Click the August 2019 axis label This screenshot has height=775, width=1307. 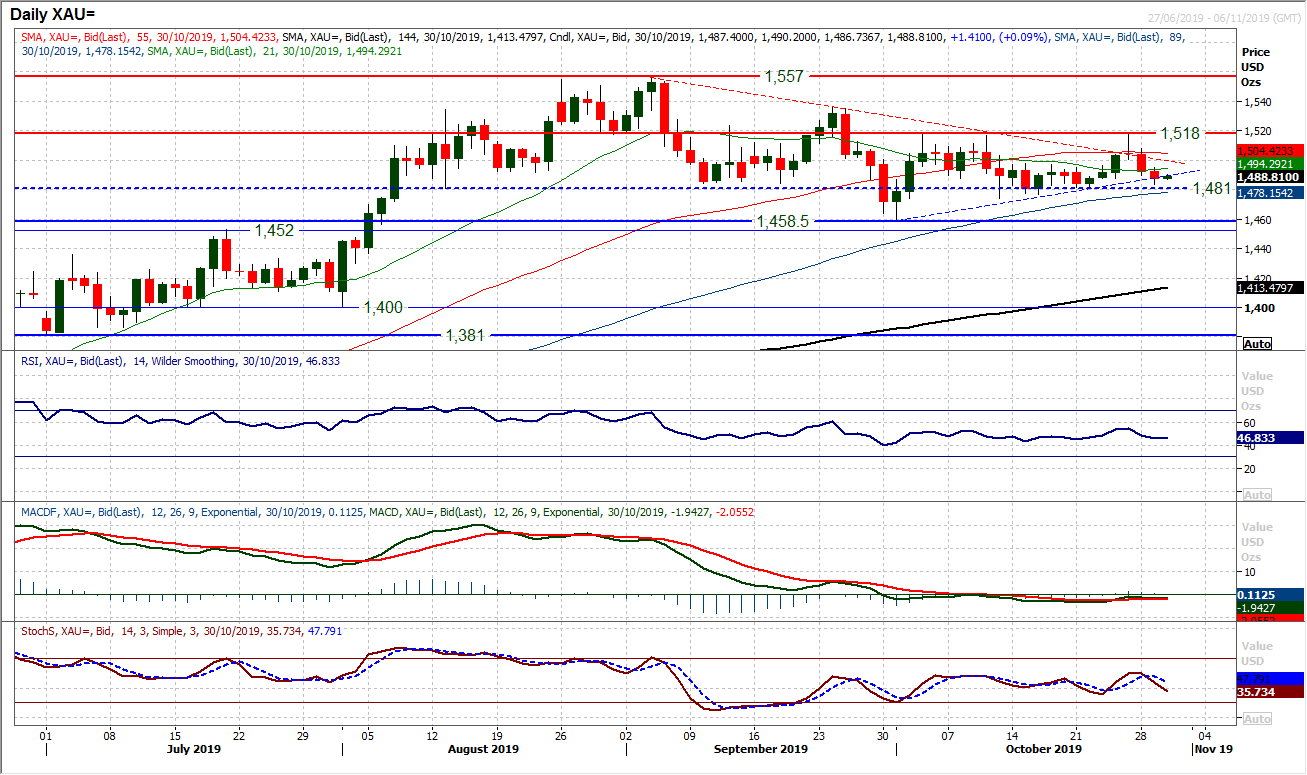coord(482,748)
